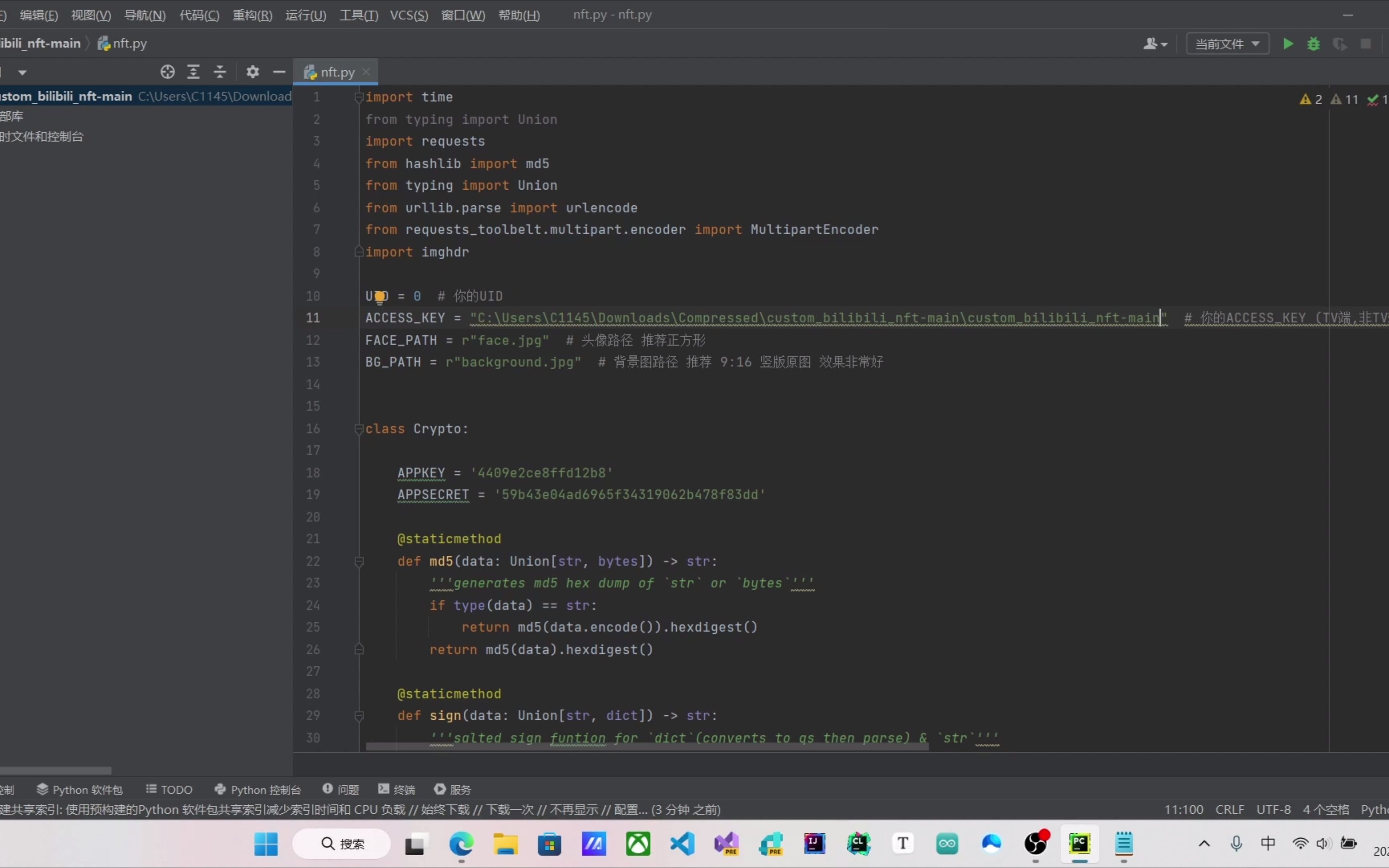Open the Python 软件包 tool window
The image size is (1389, 868).
pos(80,789)
